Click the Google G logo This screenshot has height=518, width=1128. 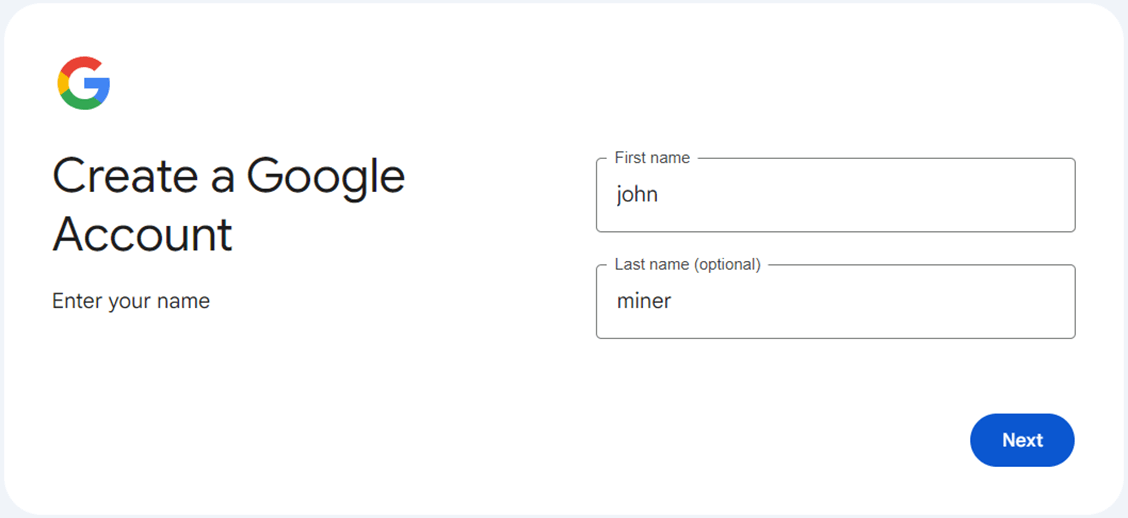84,83
